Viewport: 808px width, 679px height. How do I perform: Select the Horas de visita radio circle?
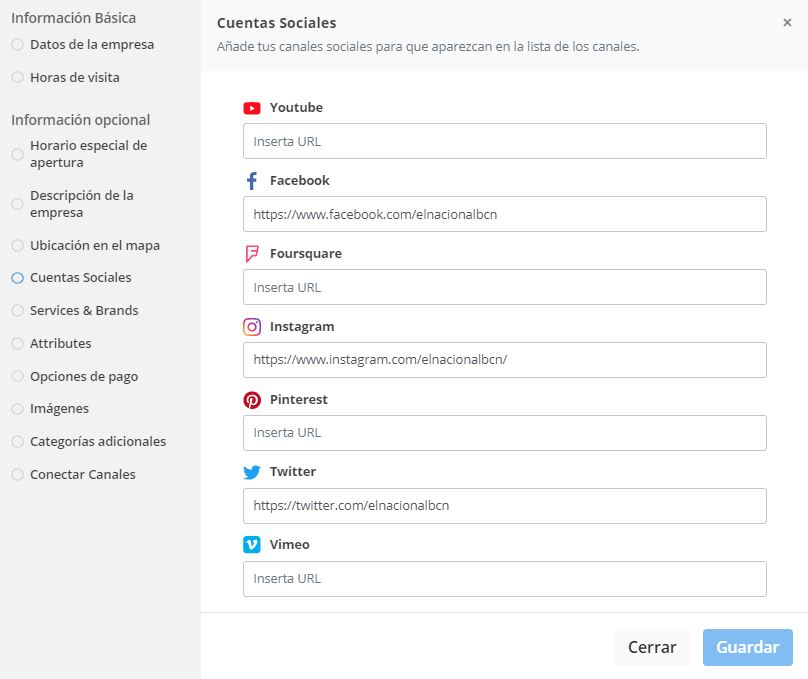[x=17, y=77]
